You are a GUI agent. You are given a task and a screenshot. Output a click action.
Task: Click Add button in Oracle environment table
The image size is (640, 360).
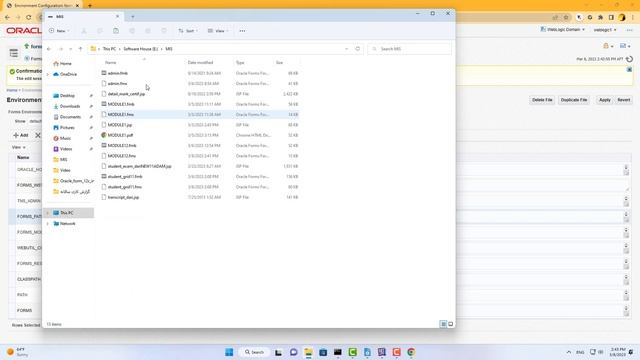tap(20, 135)
